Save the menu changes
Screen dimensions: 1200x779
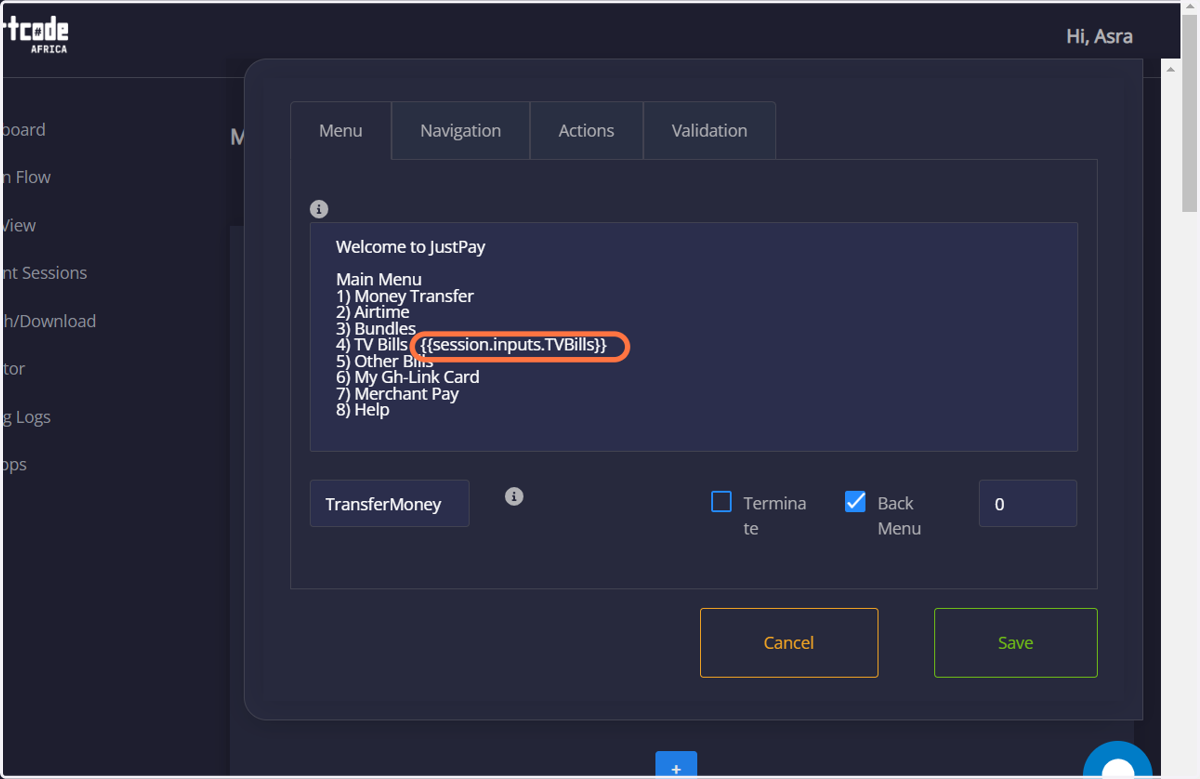pyautogui.click(x=1015, y=643)
